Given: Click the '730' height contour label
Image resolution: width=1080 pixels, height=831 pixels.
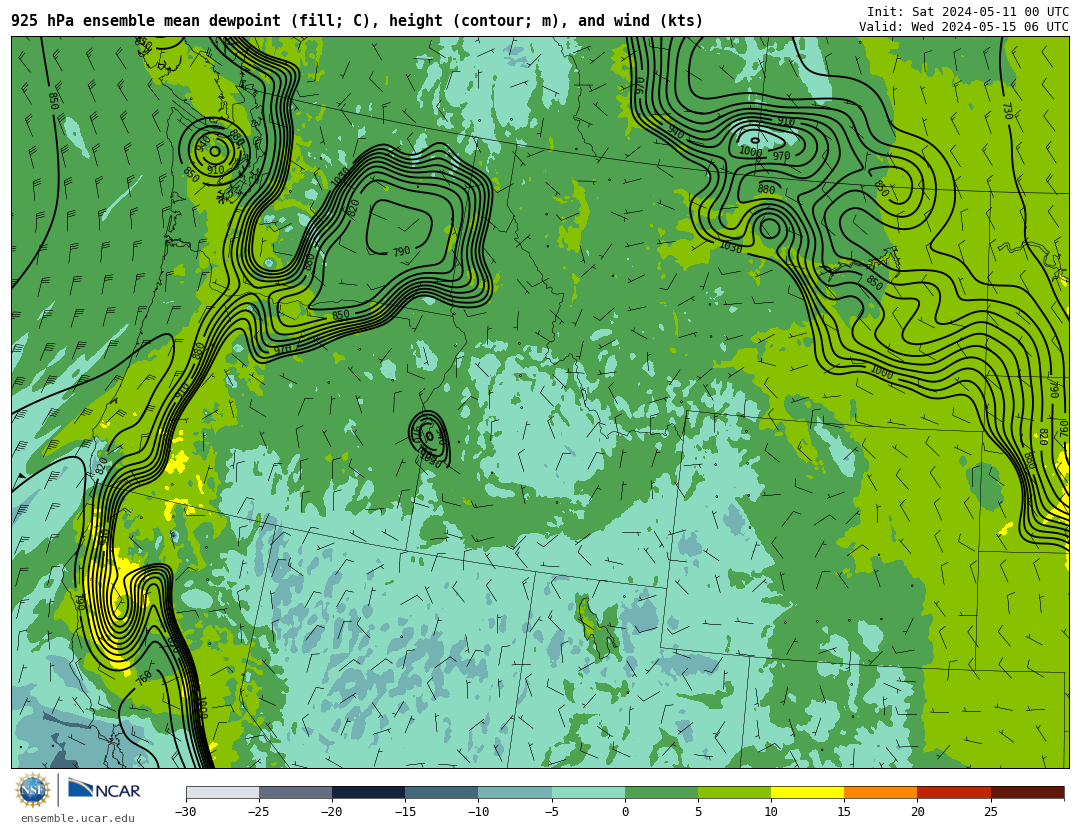Looking at the screenshot, I should tap(1007, 111).
